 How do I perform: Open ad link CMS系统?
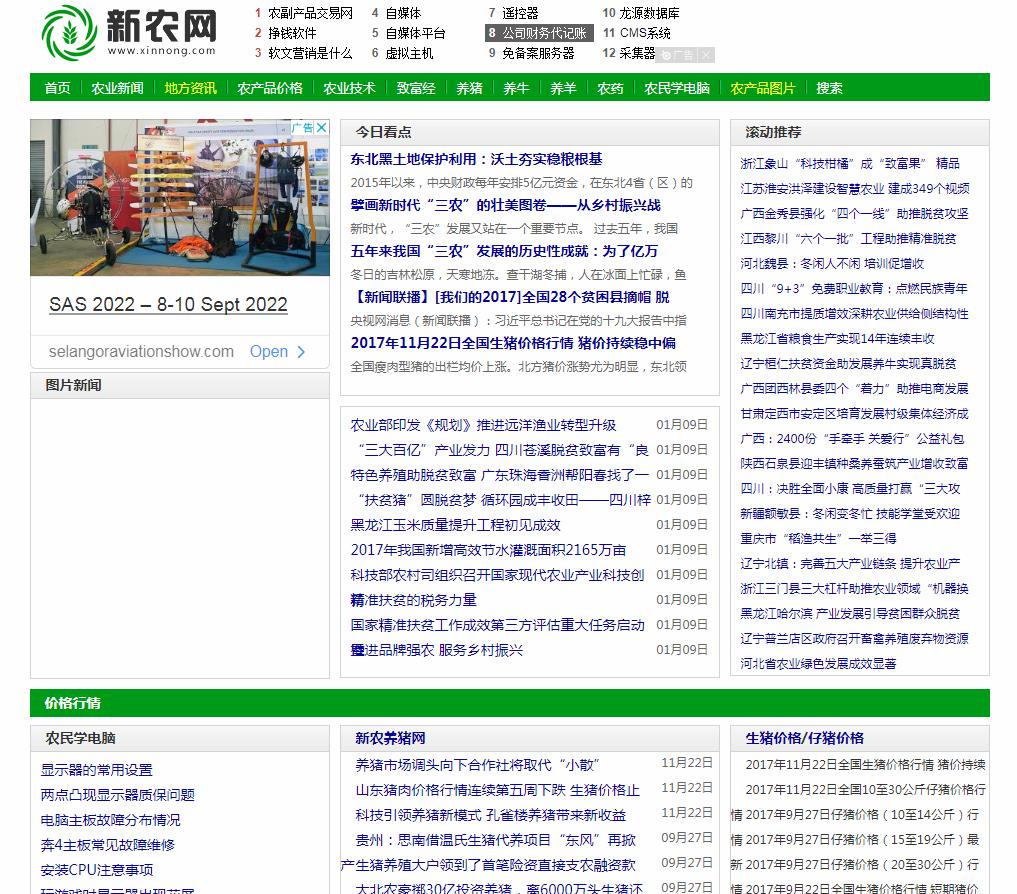(645, 33)
